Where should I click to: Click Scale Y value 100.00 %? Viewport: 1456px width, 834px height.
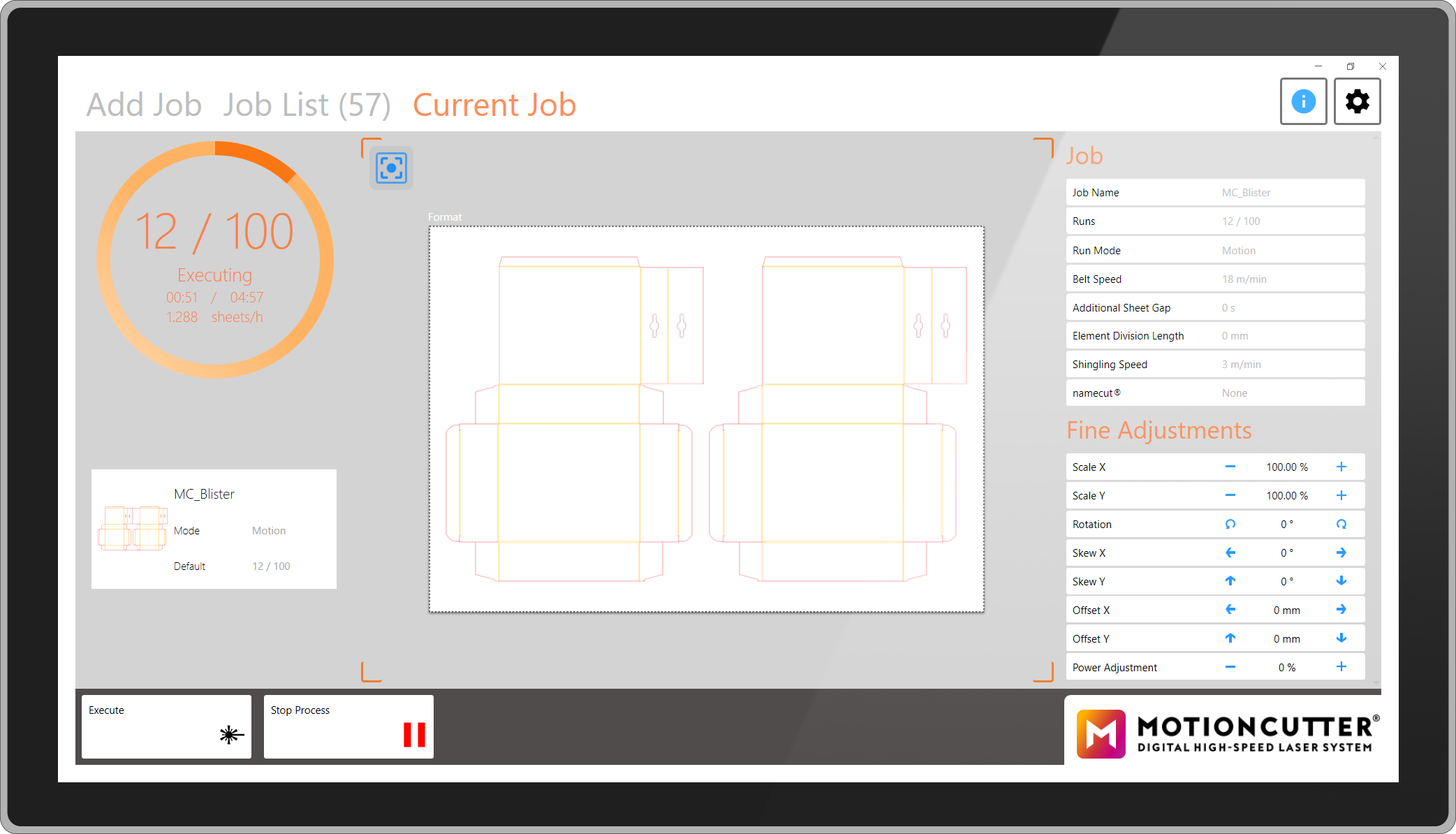pyautogui.click(x=1287, y=496)
